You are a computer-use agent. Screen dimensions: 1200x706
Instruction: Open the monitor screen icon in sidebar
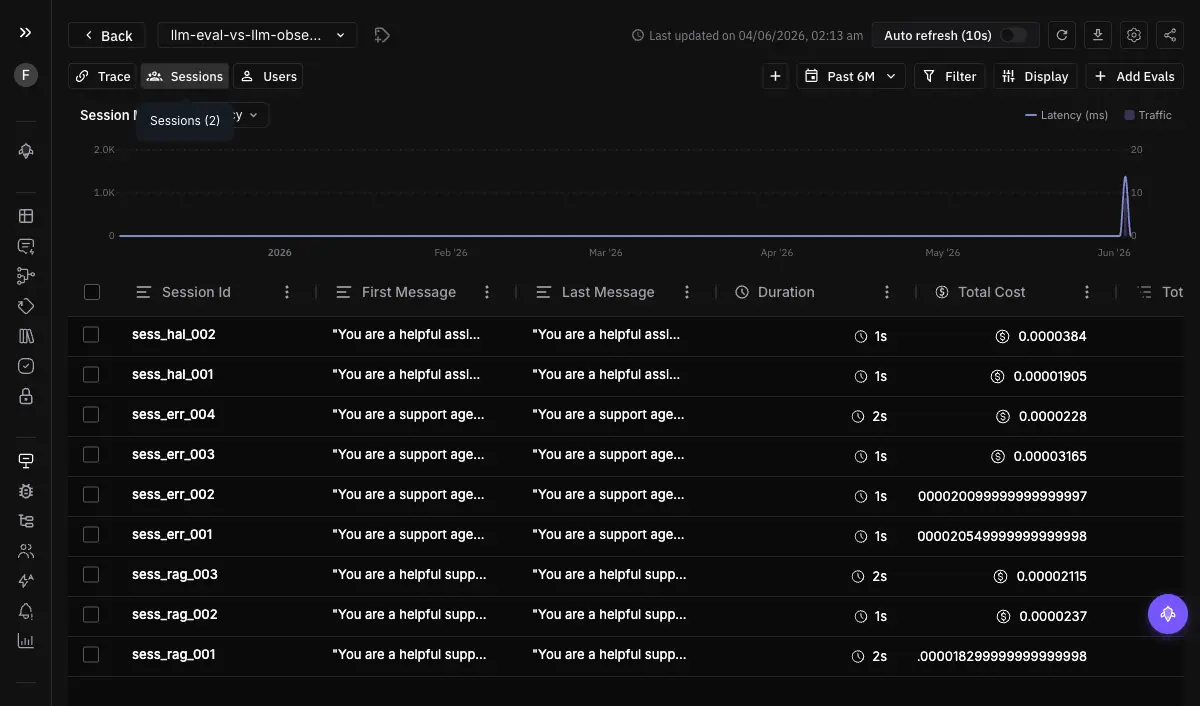click(x=26, y=461)
